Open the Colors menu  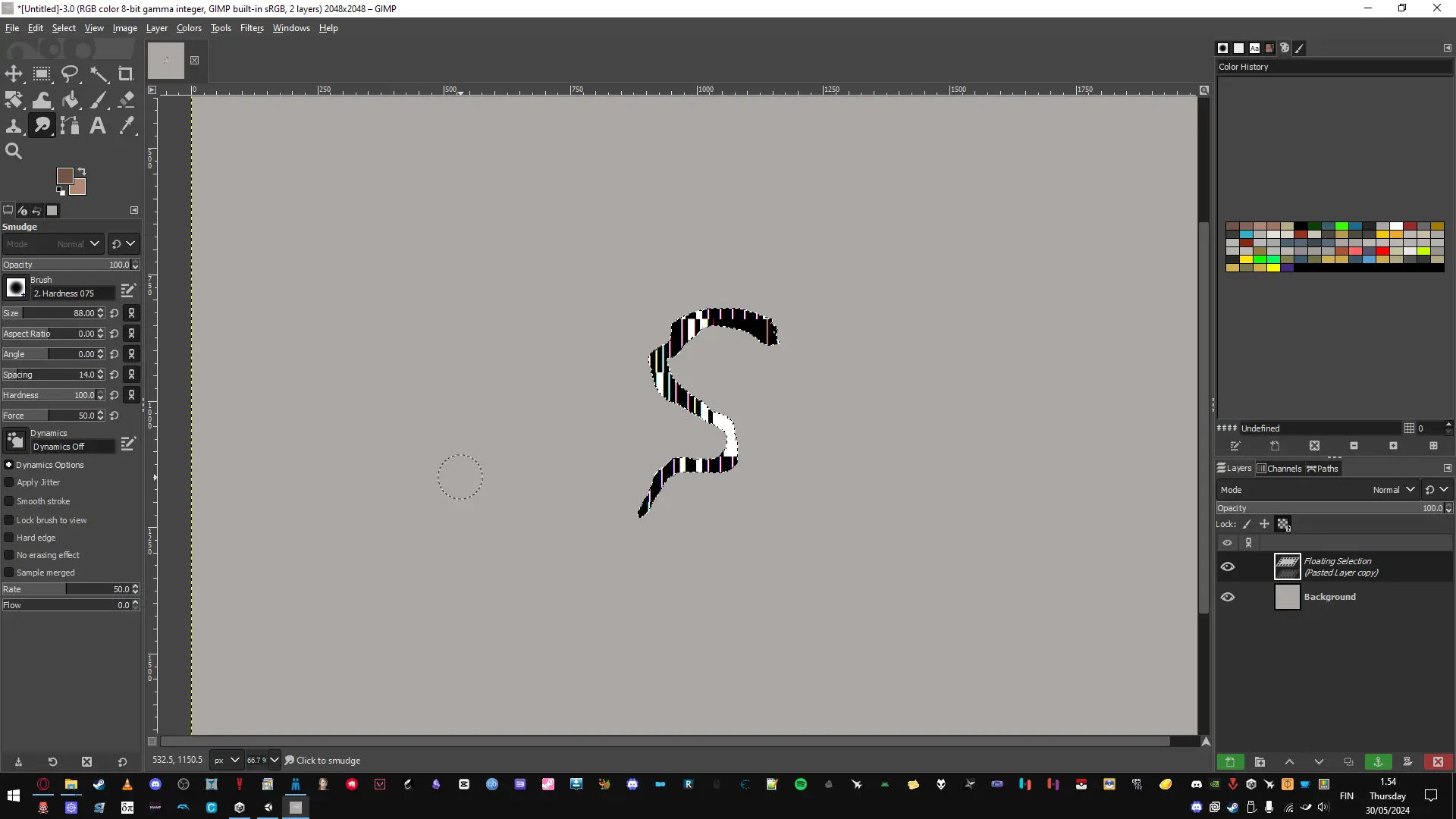pyautogui.click(x=189, y=28)
